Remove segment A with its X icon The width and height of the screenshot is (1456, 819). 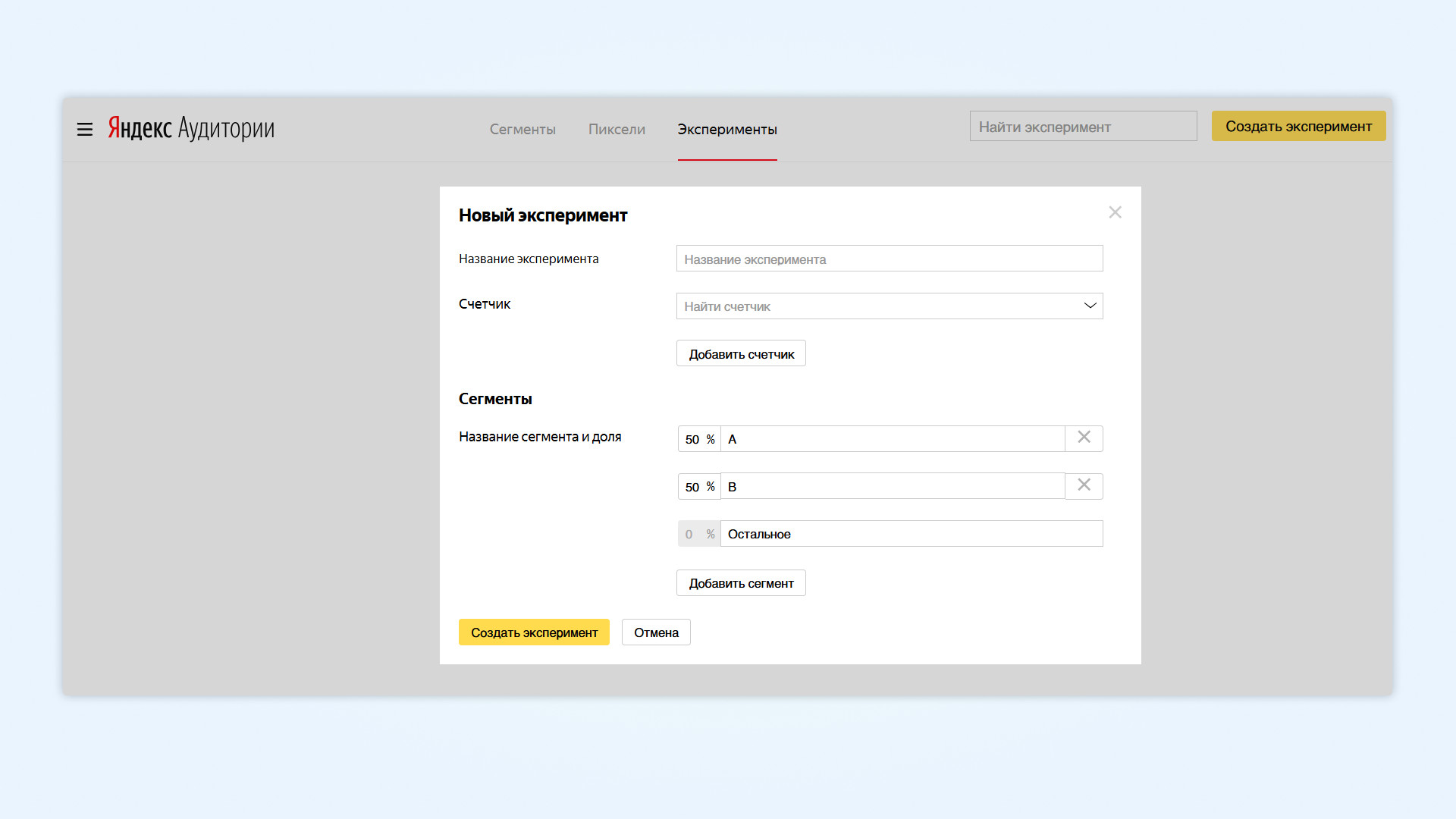tap(1084, 438)
